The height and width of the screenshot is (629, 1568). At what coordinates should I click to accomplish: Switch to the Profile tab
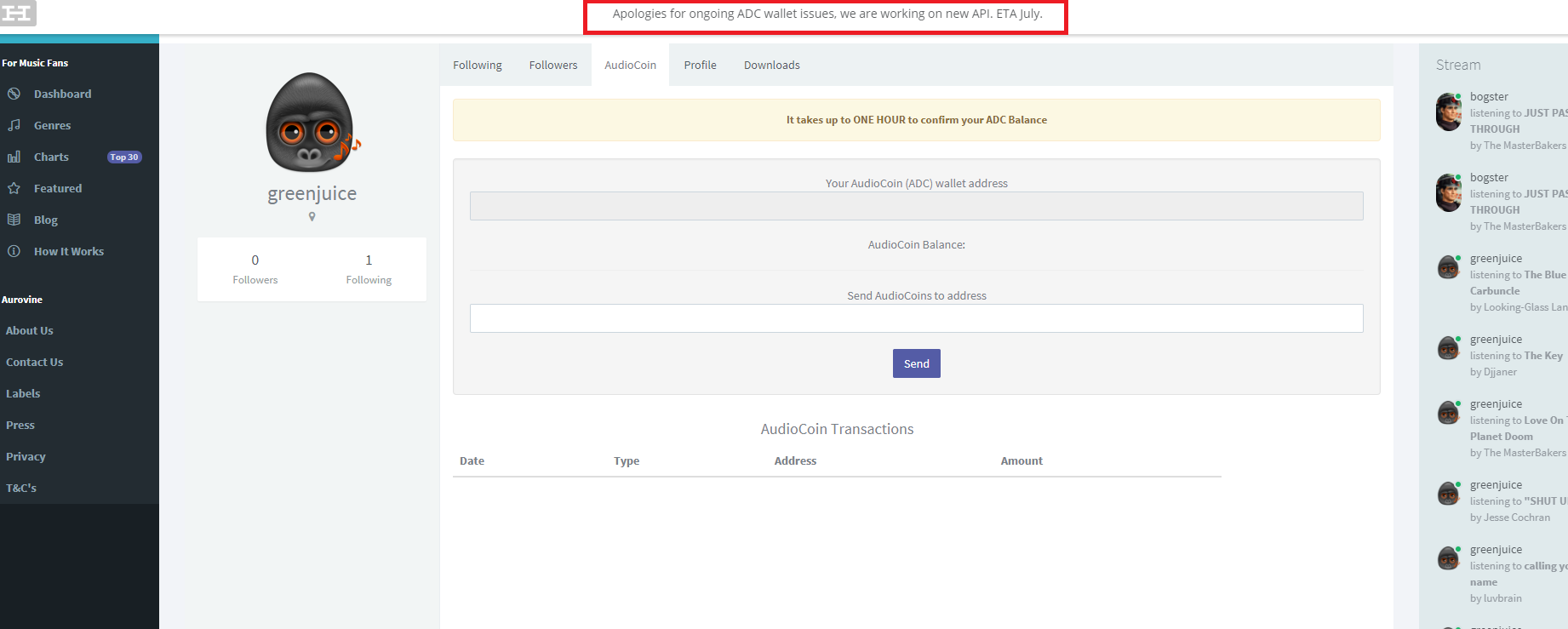[x=700, y=65]
